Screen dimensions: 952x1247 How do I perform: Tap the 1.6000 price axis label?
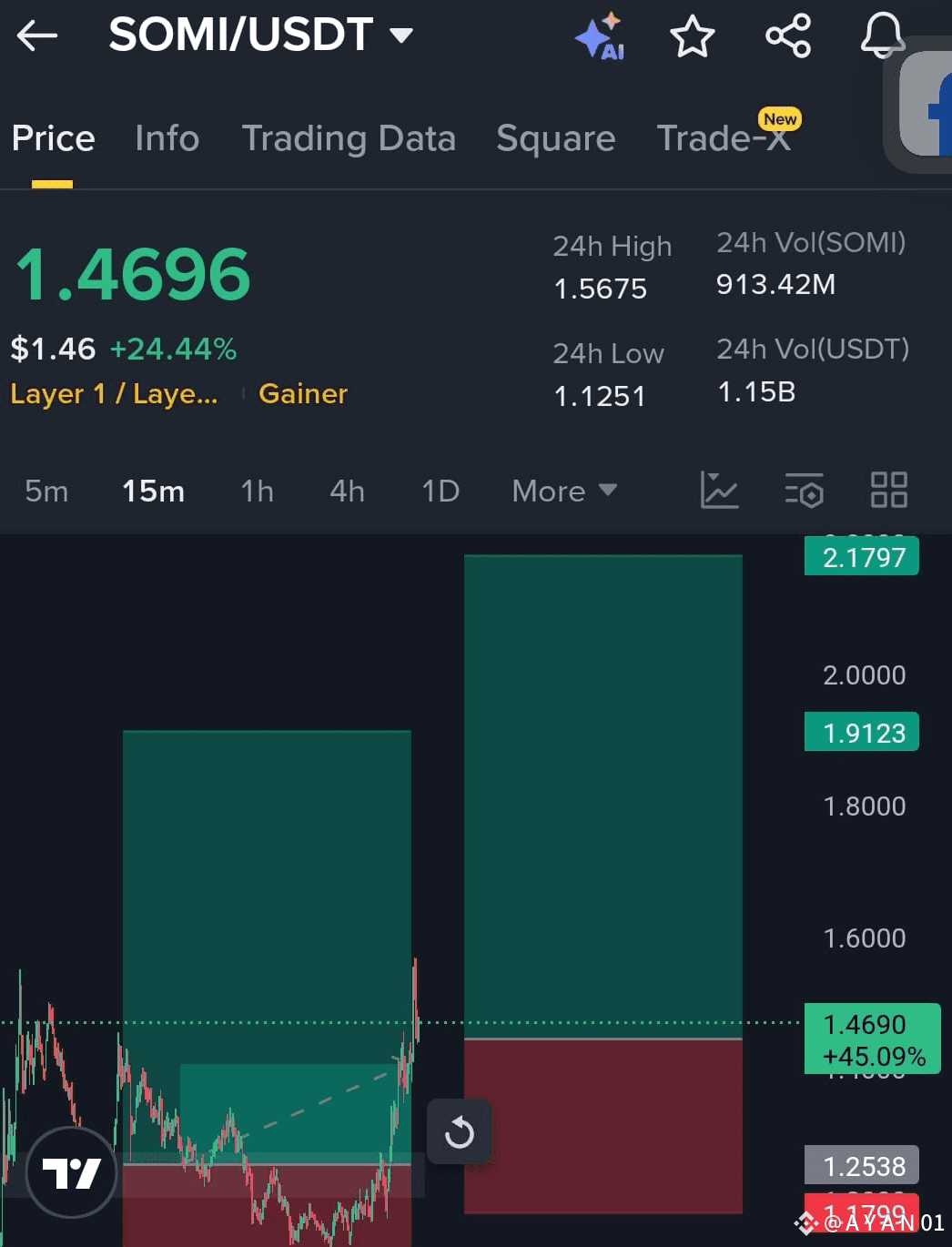pyautogui.click(x=864, y=938)
